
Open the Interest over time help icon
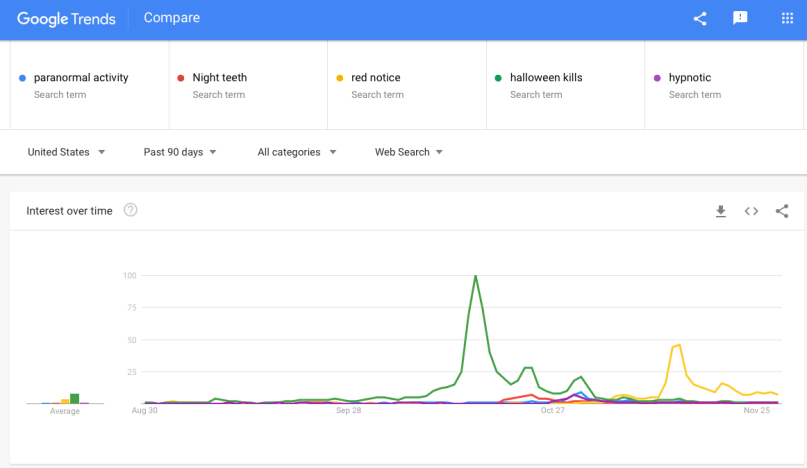(x=130, y=210)
